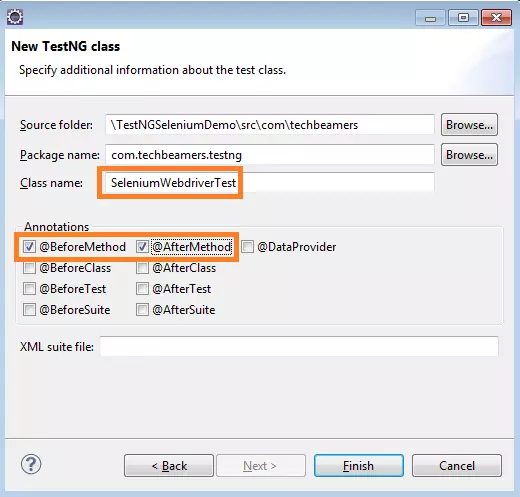Uncheck the @AfterMethod annotation
This screenshot has width=520, height=497.
point(142,247)
